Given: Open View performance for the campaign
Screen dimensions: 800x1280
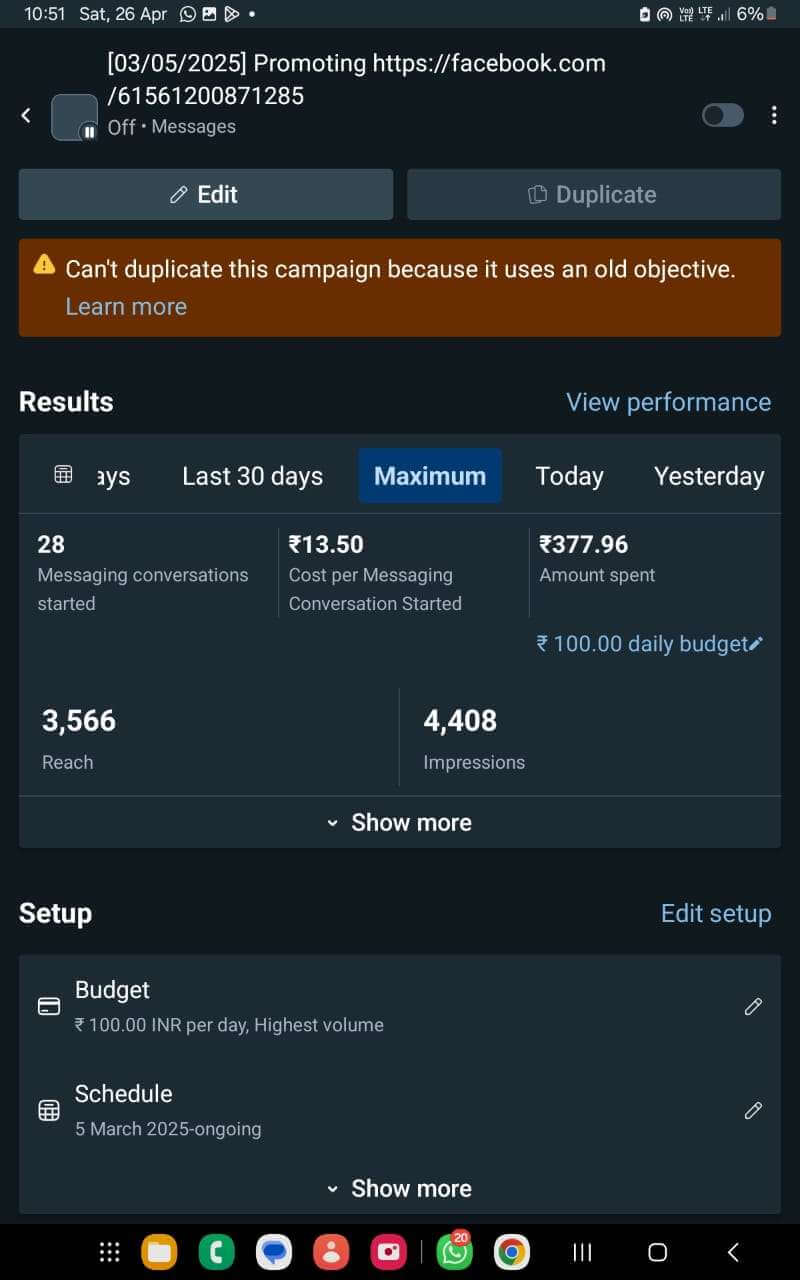Looking at the screenshot, I should pyautogui.click(x=668, y=402).
